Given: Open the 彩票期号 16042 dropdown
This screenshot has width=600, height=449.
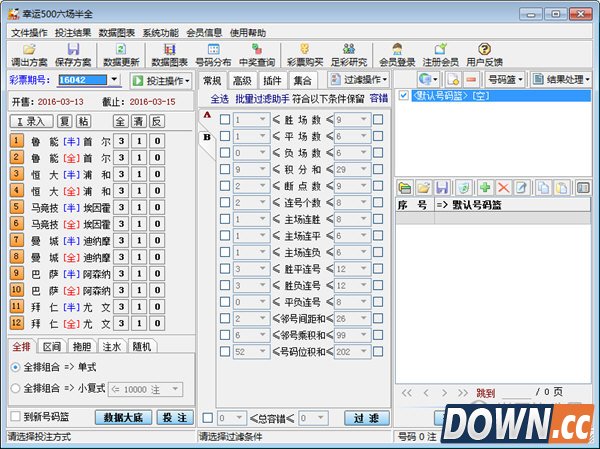Looking at the screenshot, I should click(x=114, y=80).
